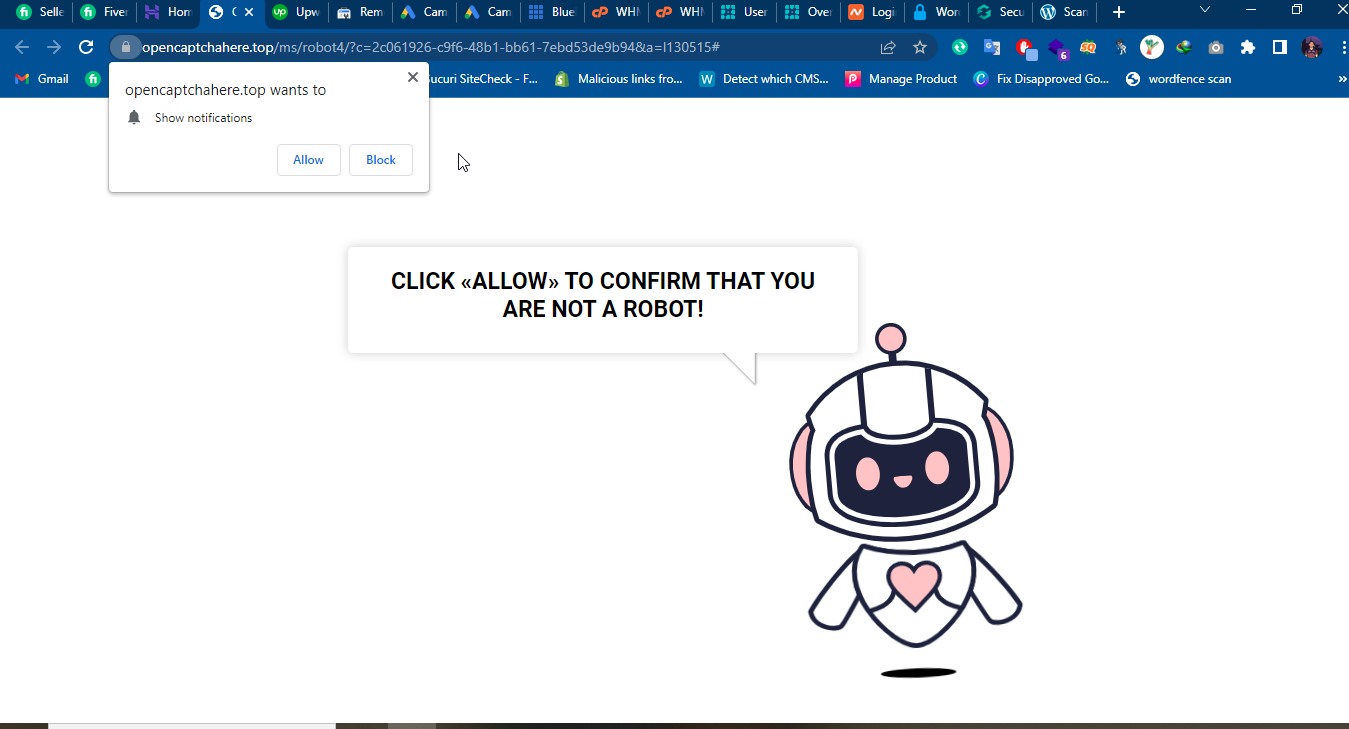Close the notification permission popup
The width and height of the screenshot is (1349, 729).
(412, 77)
